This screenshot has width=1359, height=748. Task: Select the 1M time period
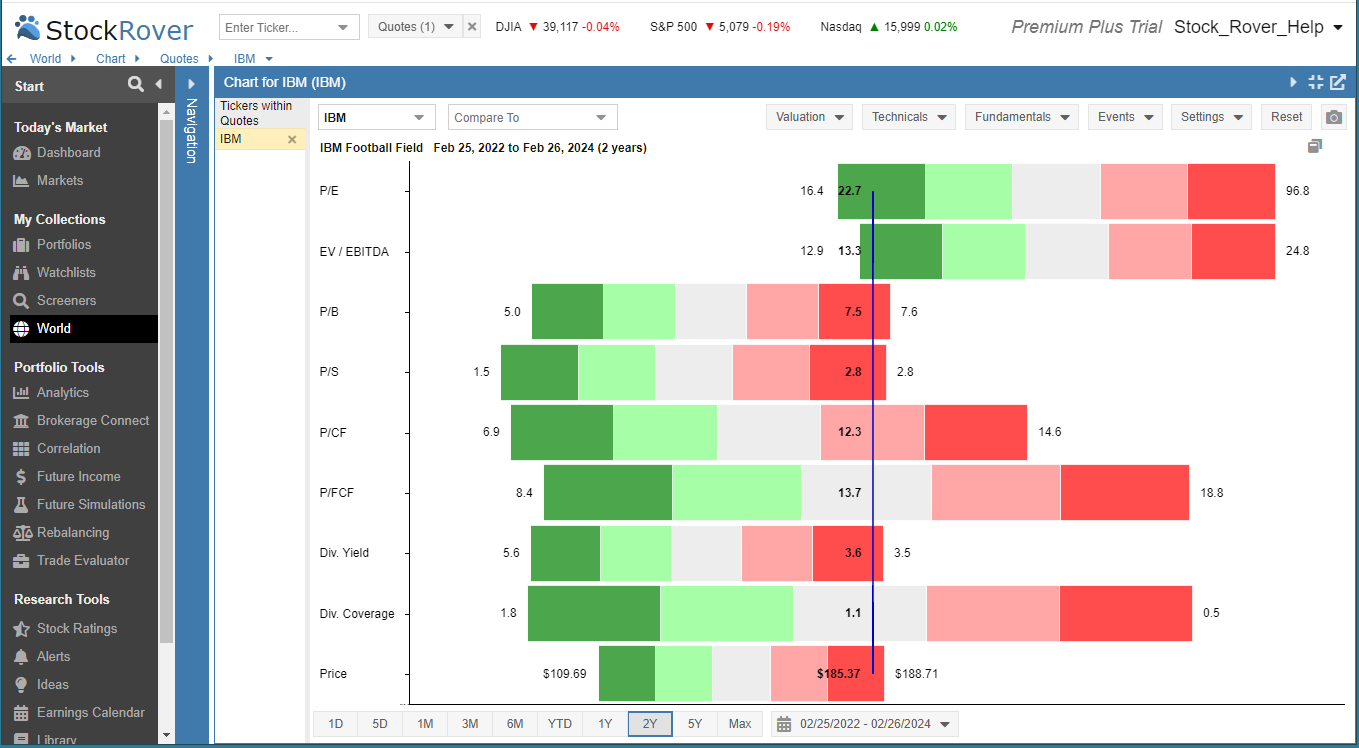425,724
